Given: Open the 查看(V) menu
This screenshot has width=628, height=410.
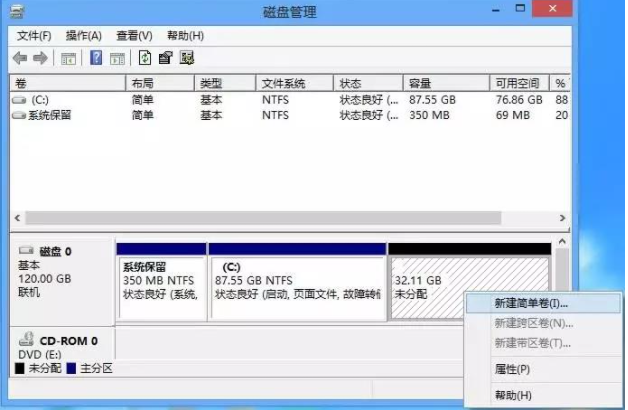Looking at the screenshot, I should pyautogui.click(x=132, y=36).
